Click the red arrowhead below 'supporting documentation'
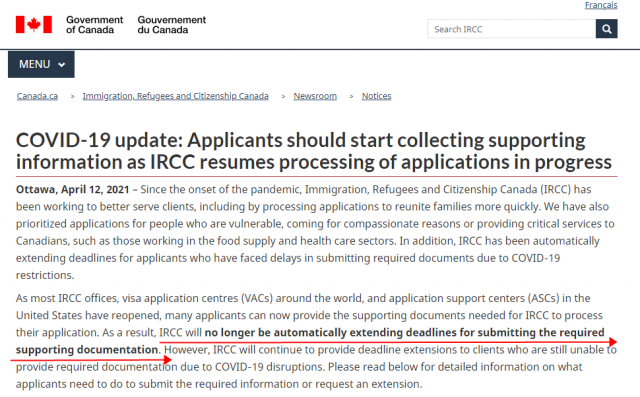 pyautogui.click(x=167, y=359)
